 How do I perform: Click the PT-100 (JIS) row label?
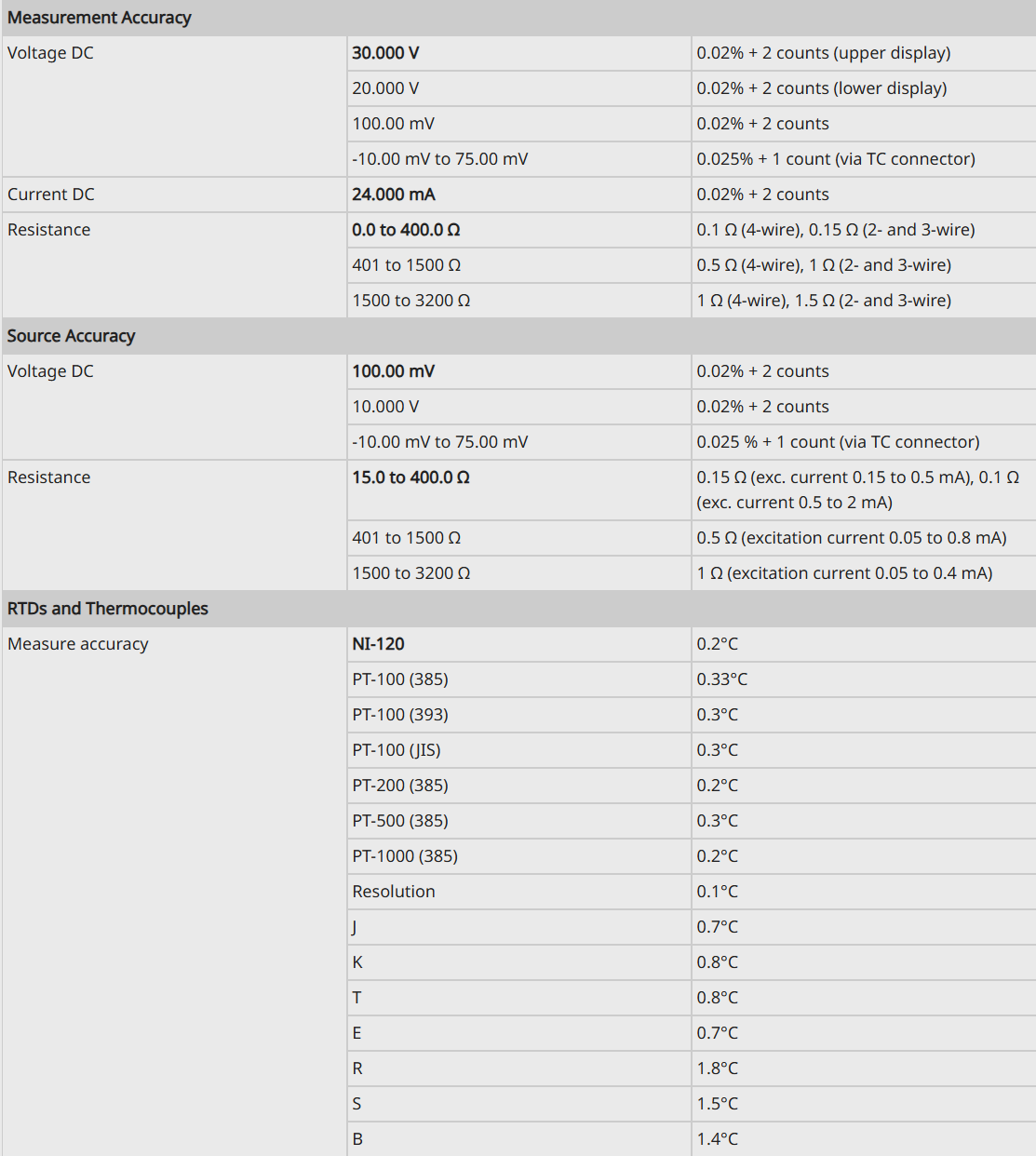tap(397, 750)
